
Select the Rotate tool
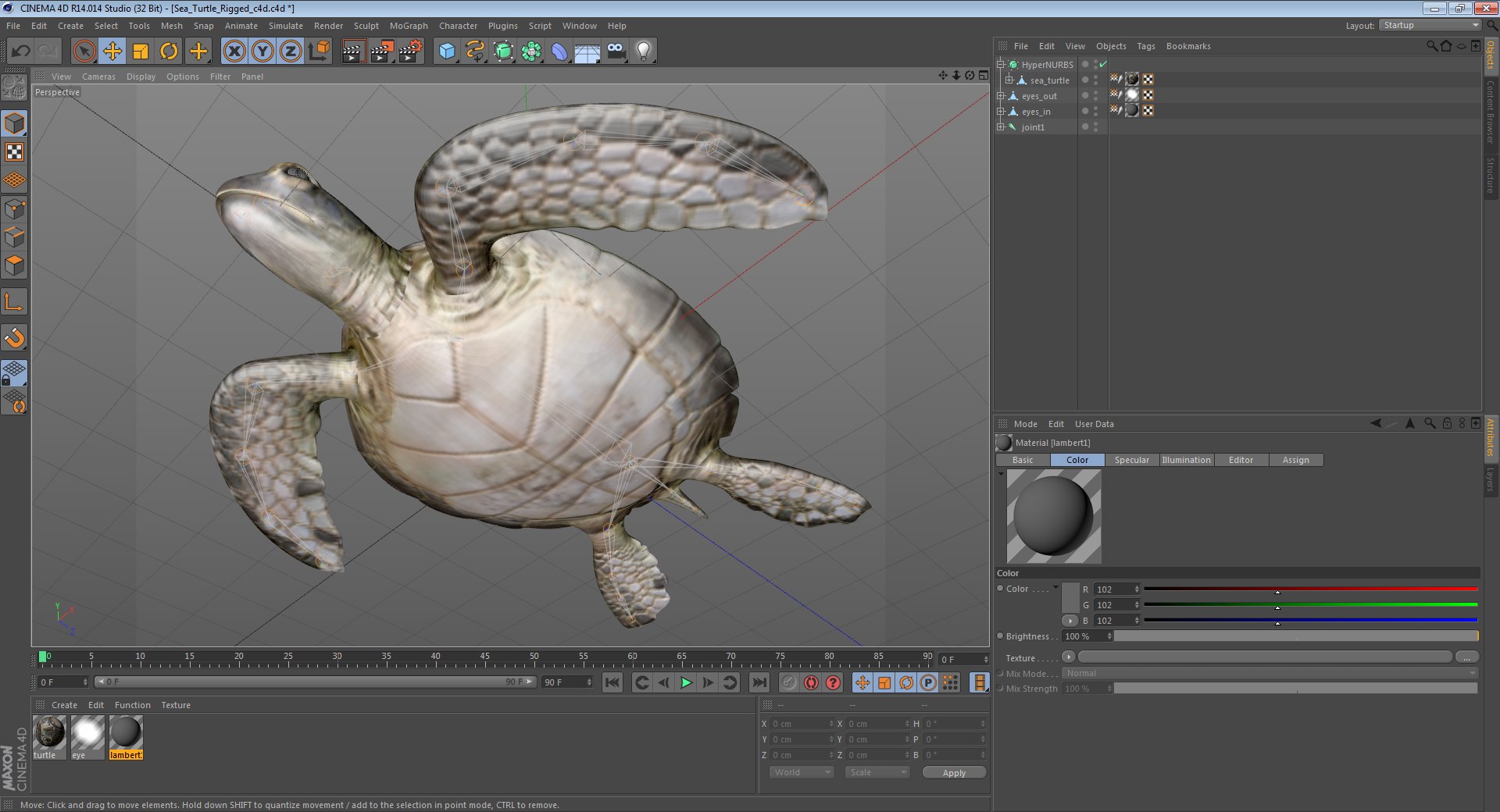(169, 52)
